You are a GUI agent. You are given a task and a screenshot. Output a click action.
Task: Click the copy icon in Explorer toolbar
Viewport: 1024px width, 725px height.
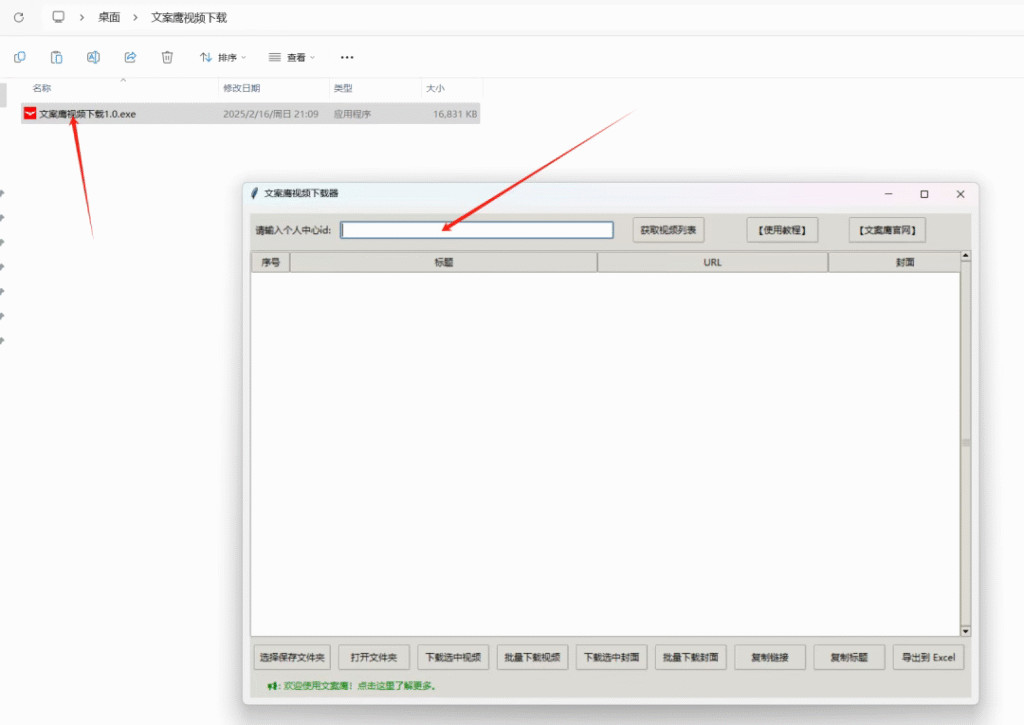coord(20,57)
